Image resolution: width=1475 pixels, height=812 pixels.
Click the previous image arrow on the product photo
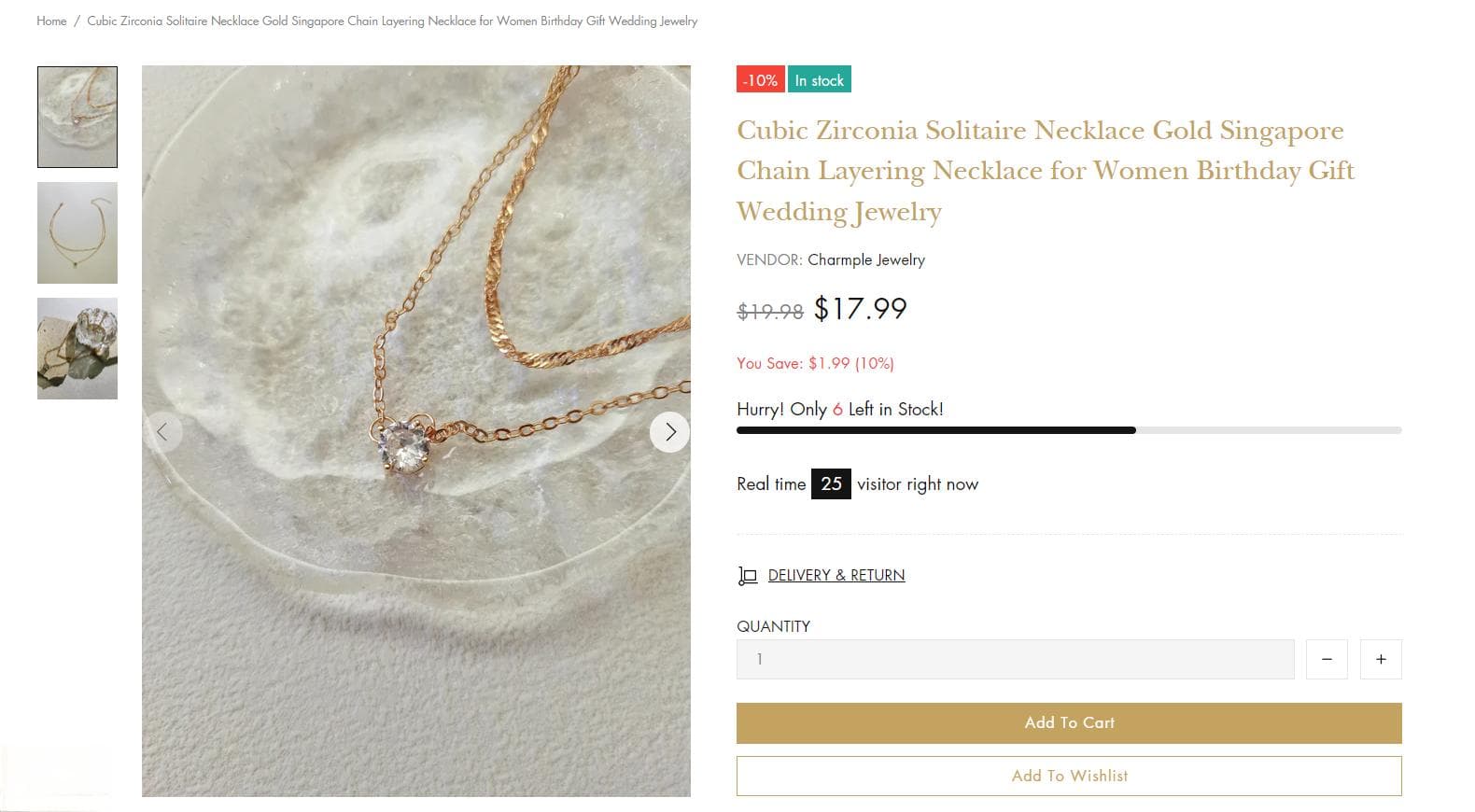pos(162,432)
